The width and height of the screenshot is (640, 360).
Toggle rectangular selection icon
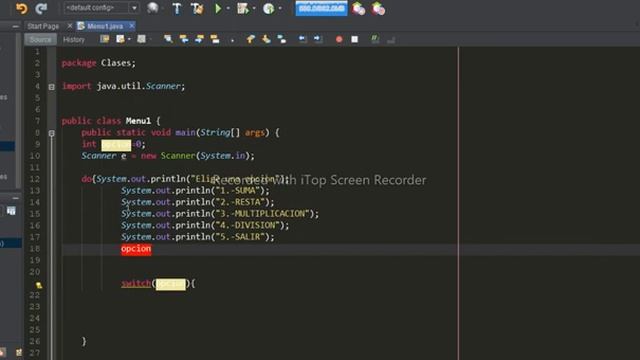tap(232, 40)
